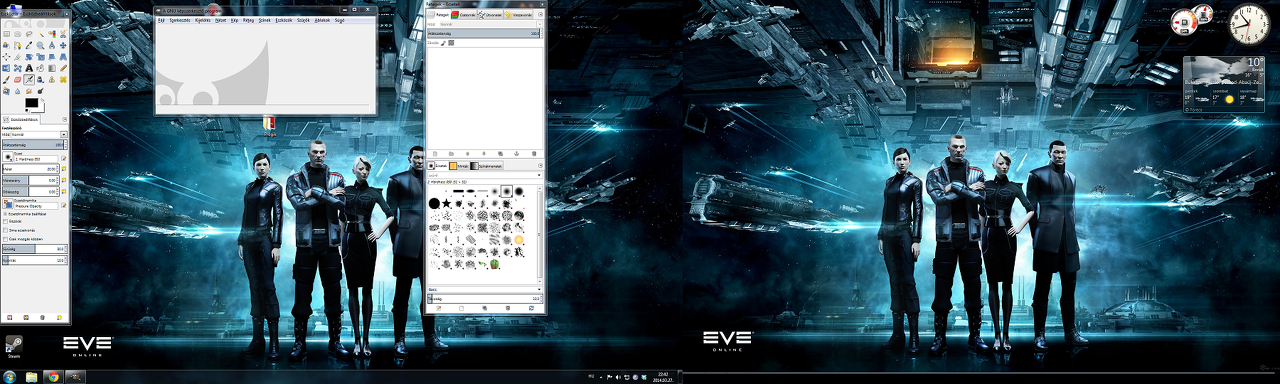Select the star-shaped brush thumbnail

pos(446,203)
